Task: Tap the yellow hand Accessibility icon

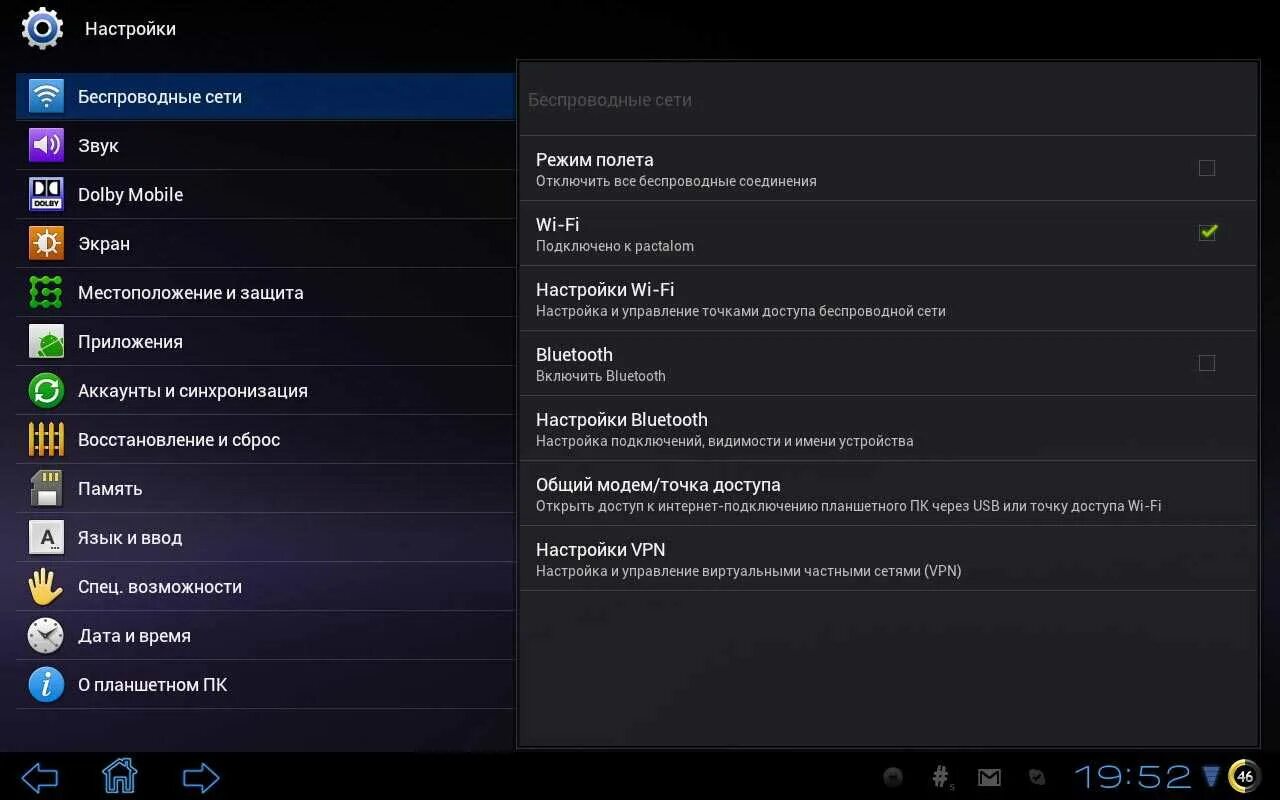Action: tap(46, 586)
